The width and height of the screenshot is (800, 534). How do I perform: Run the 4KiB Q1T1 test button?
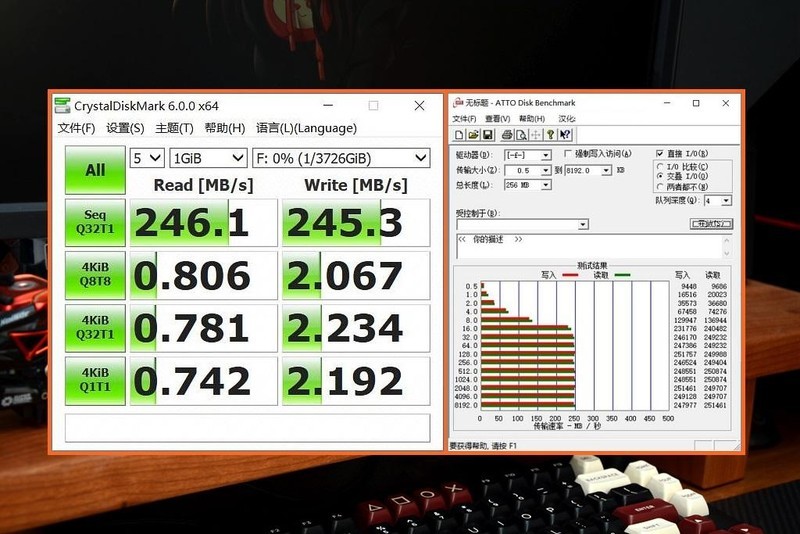pos(95,380)
